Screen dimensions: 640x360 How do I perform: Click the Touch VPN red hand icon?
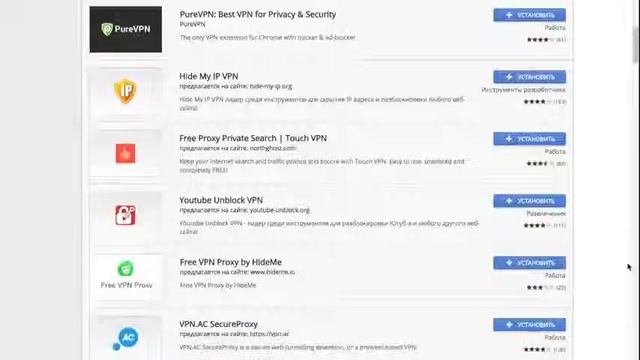pyautogui.click(x=125, y=153)
